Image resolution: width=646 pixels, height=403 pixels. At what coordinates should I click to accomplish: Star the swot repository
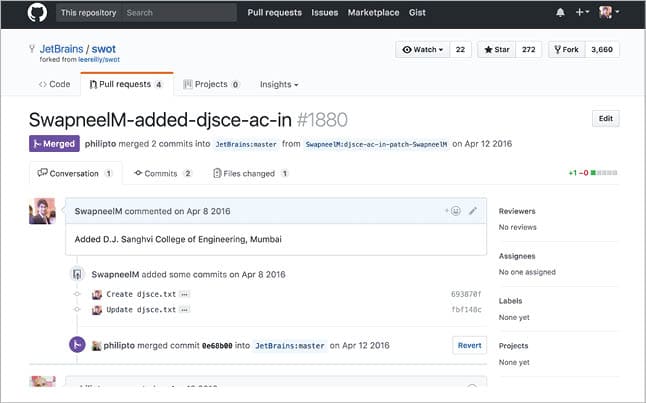coord(496,49)
